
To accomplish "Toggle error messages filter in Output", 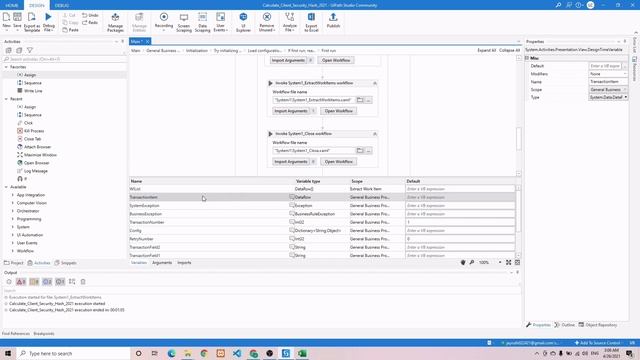I will (x=21, y=282).
